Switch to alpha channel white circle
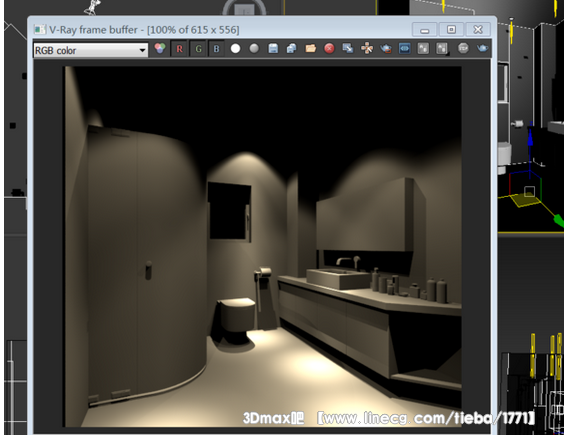This screenshot has width=564, height=435. tap(235, 48)
